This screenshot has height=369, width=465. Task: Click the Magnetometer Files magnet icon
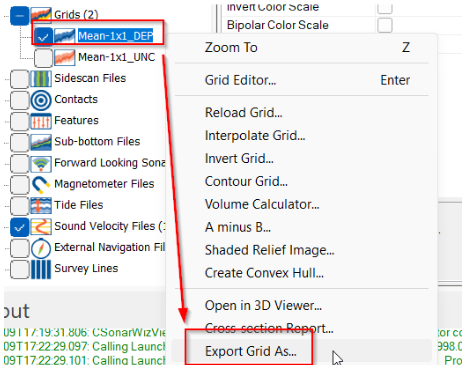tap(41, 184)
